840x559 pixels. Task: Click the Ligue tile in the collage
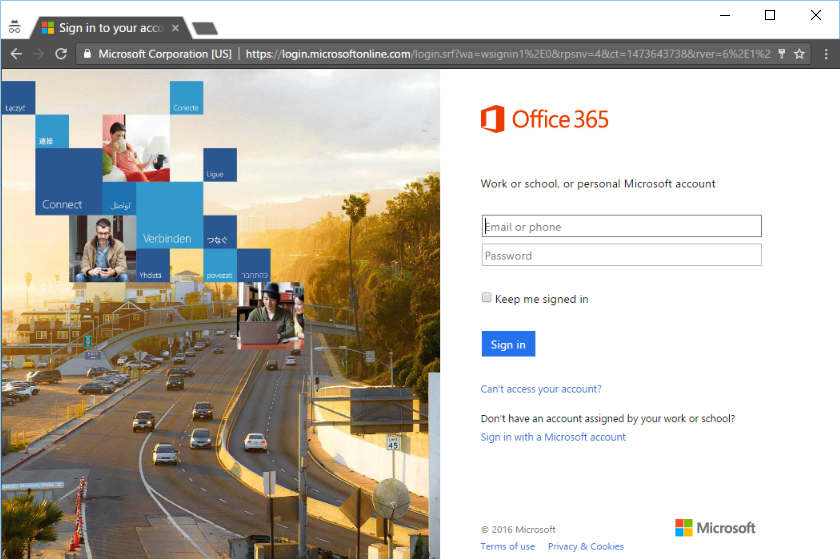click(x=220, y=165)
